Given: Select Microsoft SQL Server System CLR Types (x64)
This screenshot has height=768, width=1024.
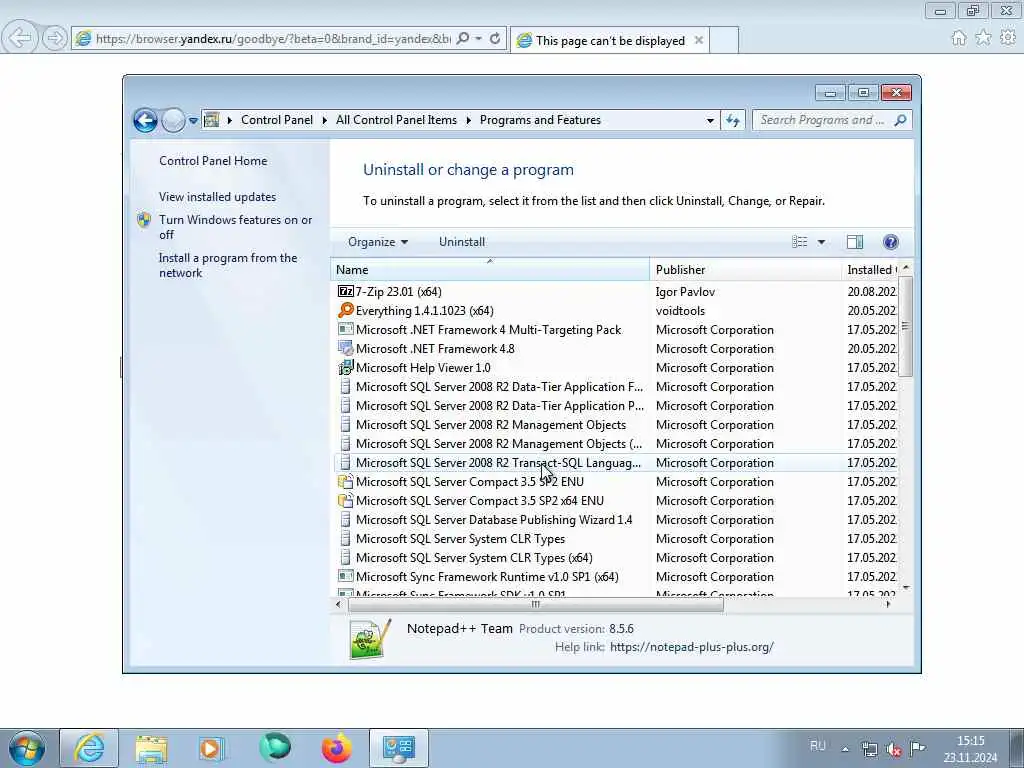Looking at the screenshot, I should 474,558.
